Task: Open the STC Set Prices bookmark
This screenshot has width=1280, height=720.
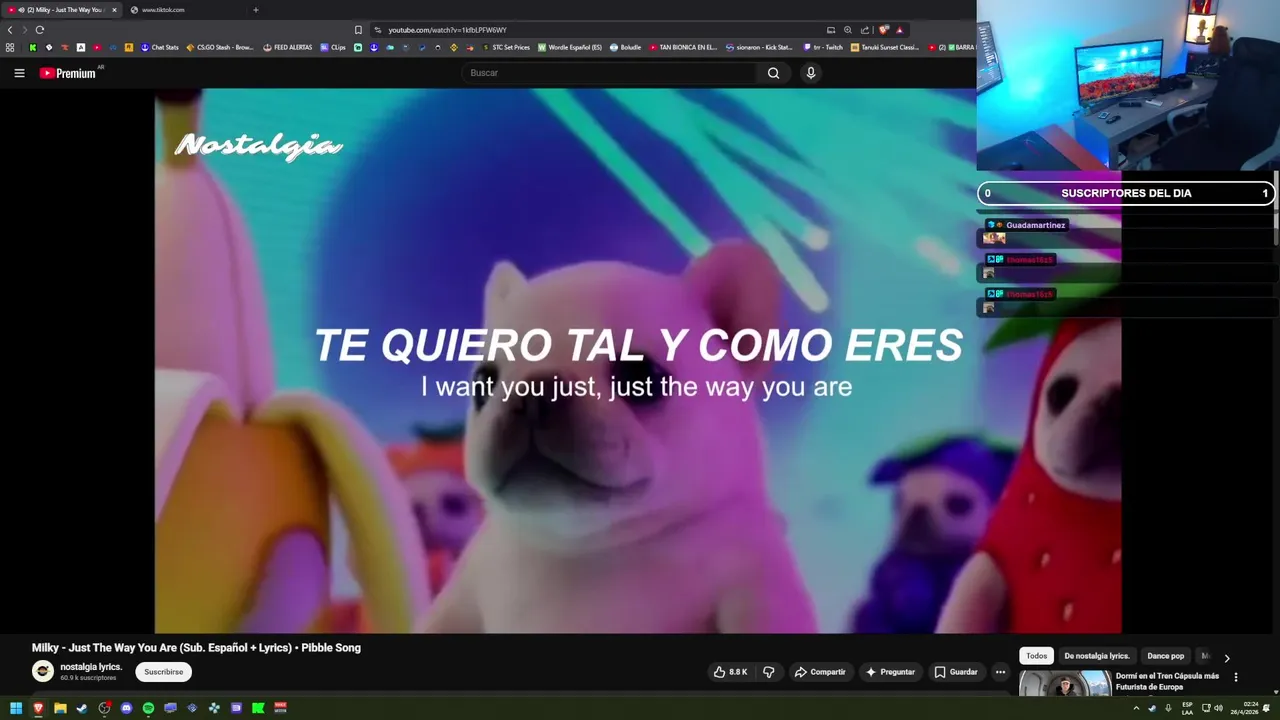Action: 506,47
